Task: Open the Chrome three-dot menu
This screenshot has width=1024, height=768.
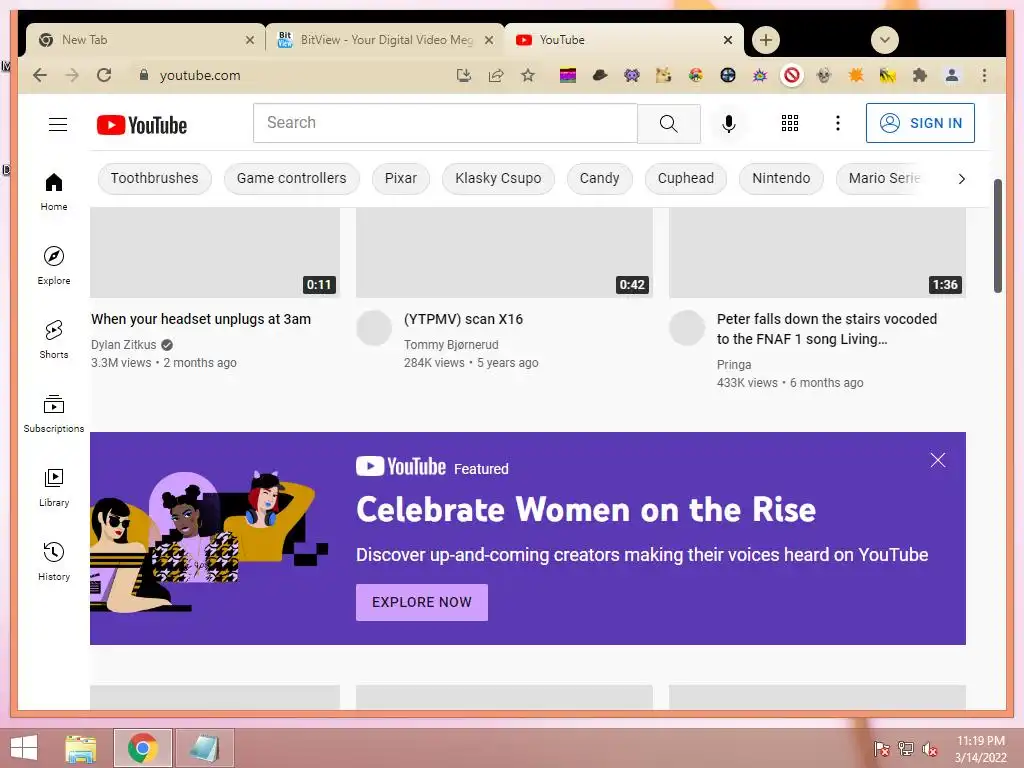Action: pyautogui.click(x=984, y=75)
